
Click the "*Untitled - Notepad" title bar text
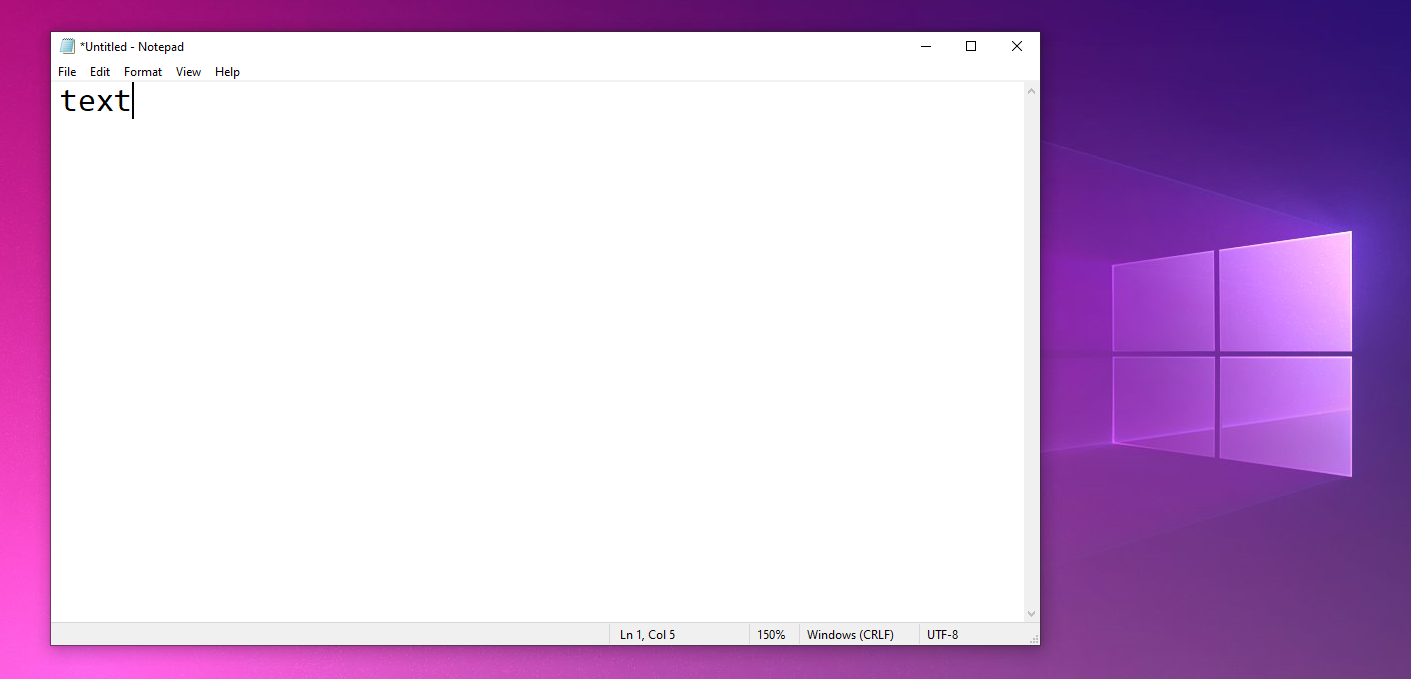point(132,47)
